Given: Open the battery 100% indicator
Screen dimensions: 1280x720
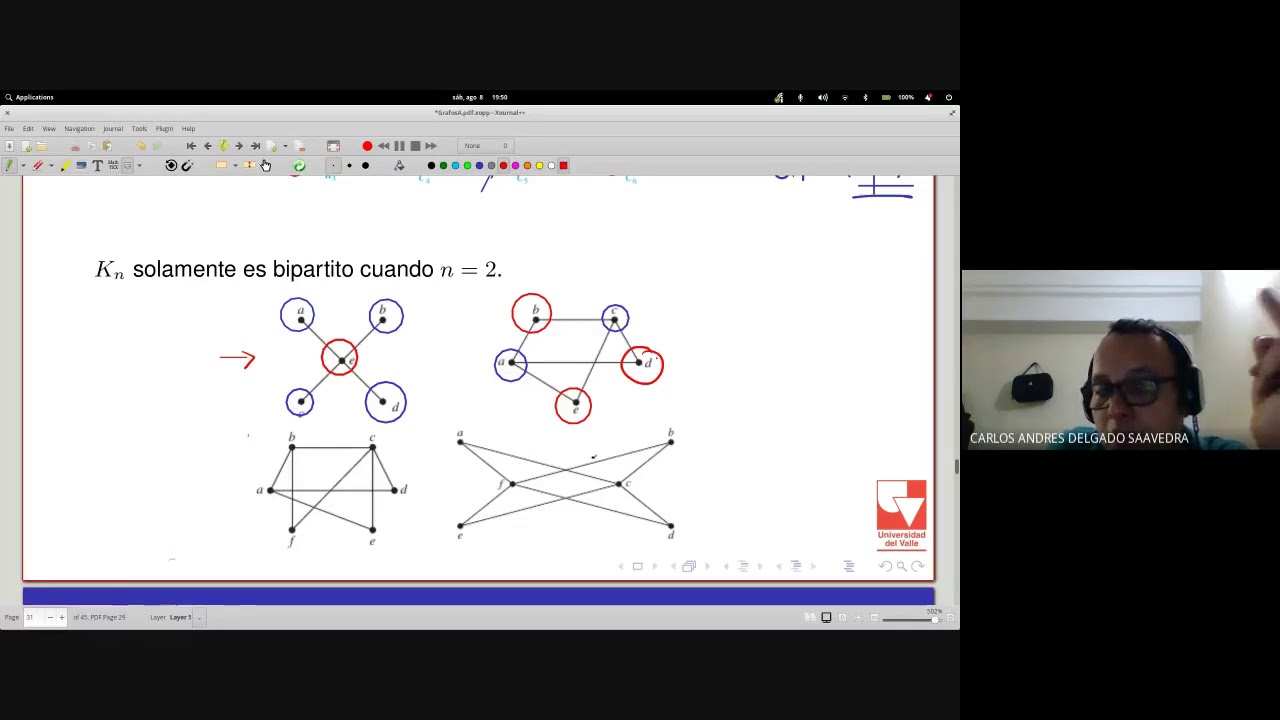Looking at the screenshot, I should pos(898,97).
